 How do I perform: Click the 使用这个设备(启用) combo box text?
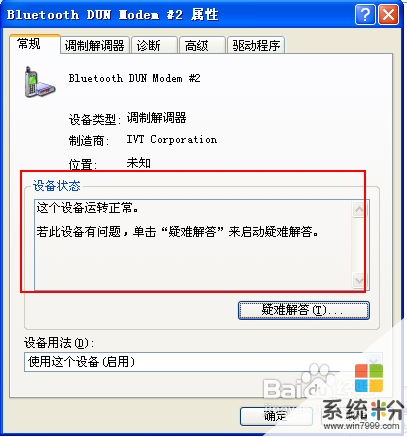tap(82, 362)
